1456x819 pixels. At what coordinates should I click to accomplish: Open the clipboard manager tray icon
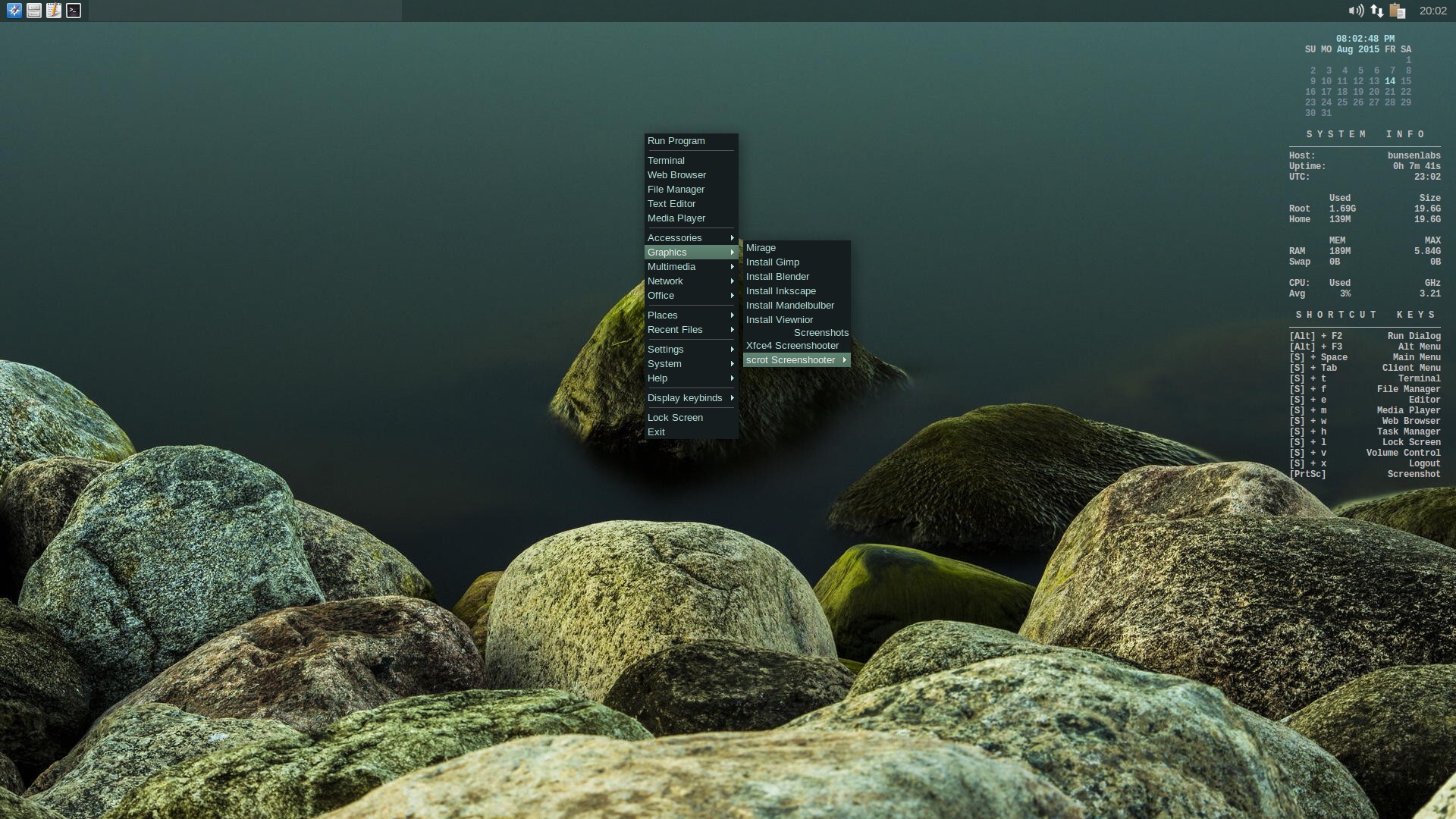[x=1398, y=11]
